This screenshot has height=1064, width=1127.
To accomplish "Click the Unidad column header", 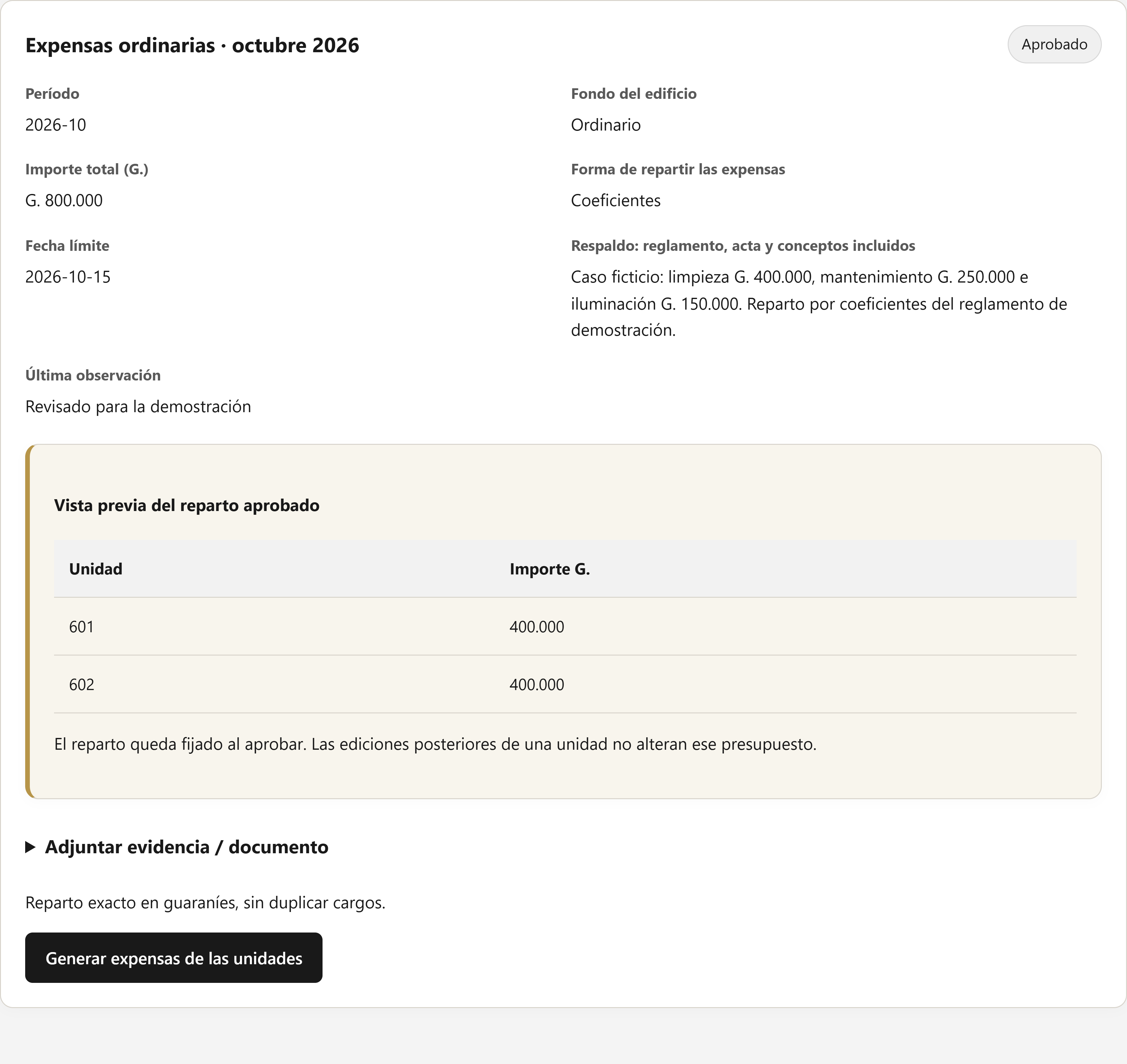I will pos(96,569).
